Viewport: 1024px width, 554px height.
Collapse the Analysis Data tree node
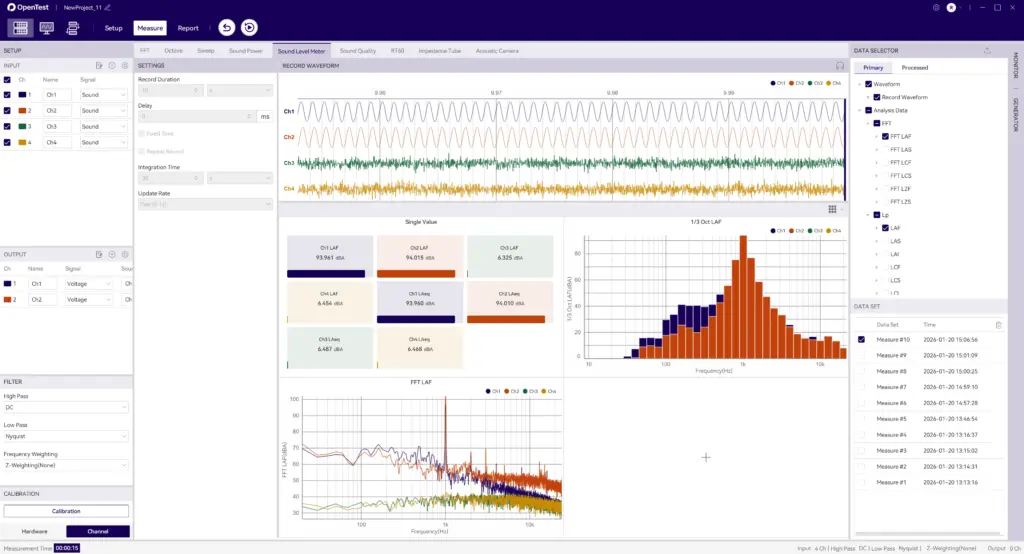tap(860, 110)
